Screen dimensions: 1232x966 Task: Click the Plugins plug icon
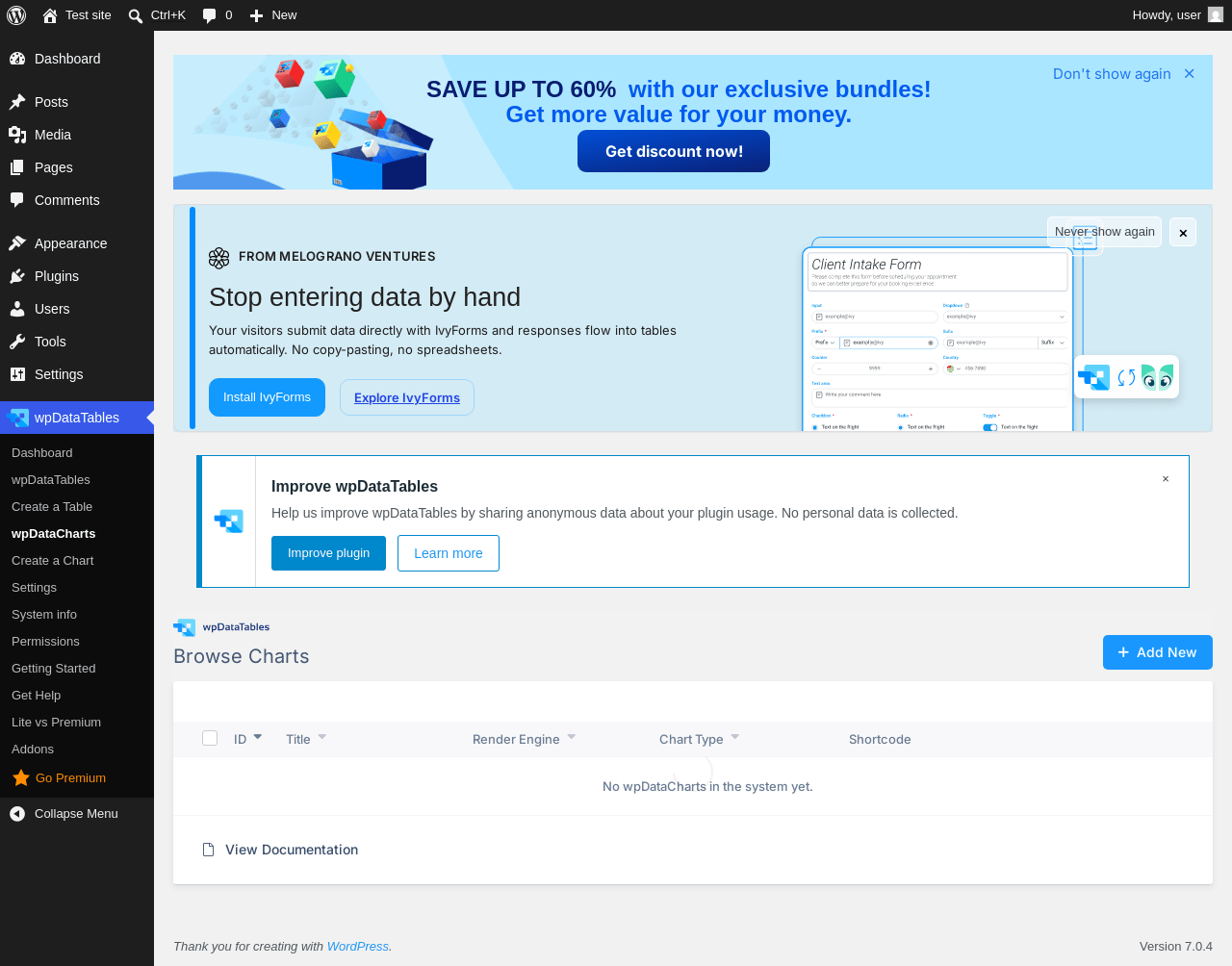click(17, 276)
